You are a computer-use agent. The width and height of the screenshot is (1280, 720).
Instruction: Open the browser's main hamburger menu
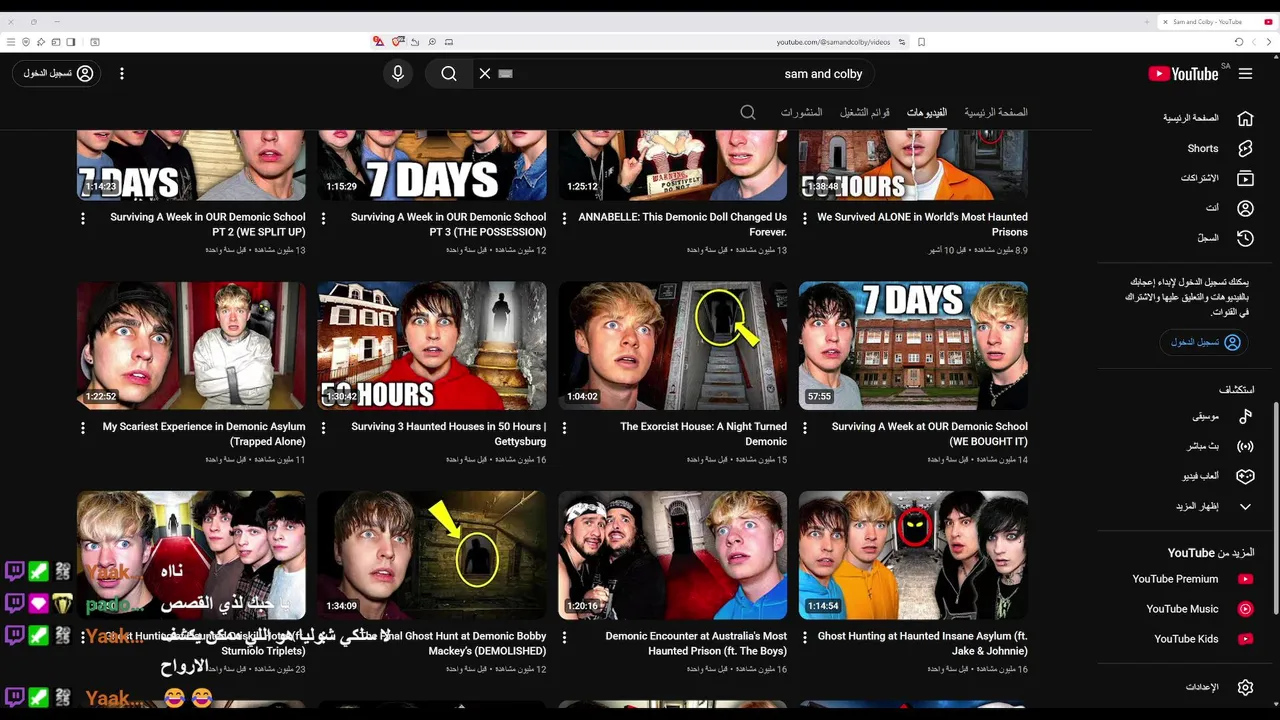pos(10,42)
